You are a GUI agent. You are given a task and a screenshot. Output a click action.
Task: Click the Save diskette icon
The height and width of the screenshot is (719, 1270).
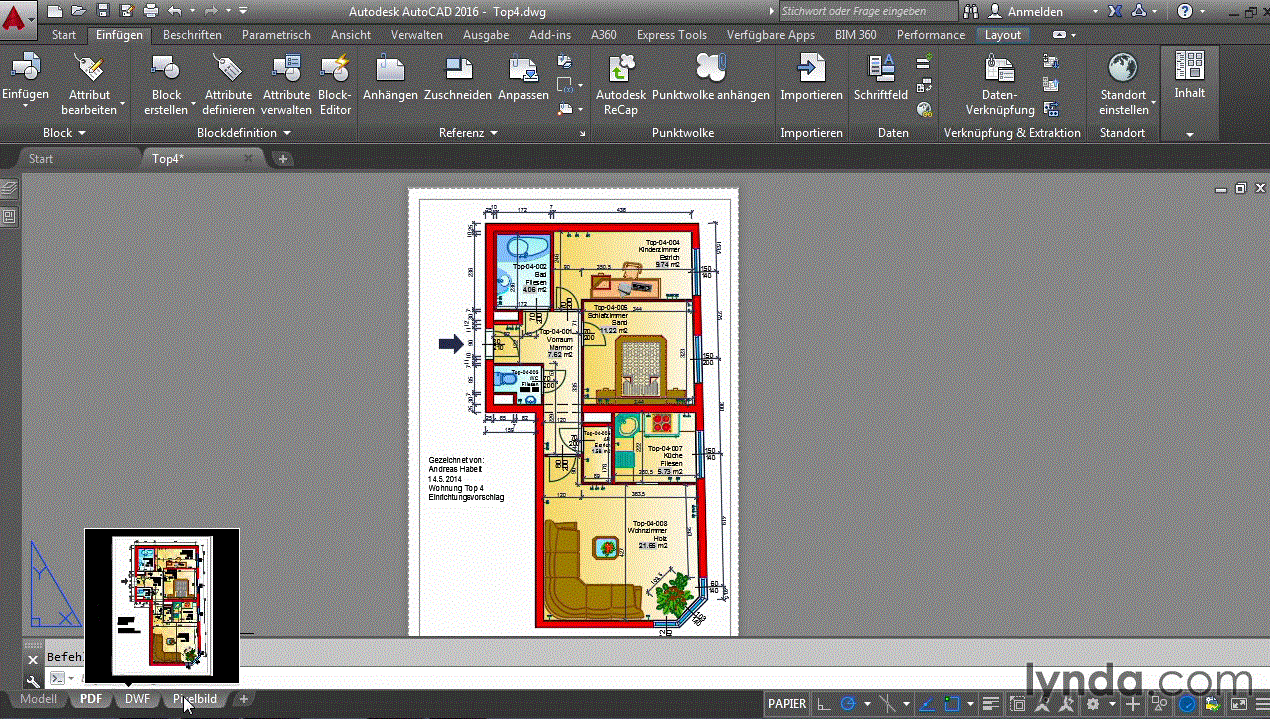tap(103, 11)
